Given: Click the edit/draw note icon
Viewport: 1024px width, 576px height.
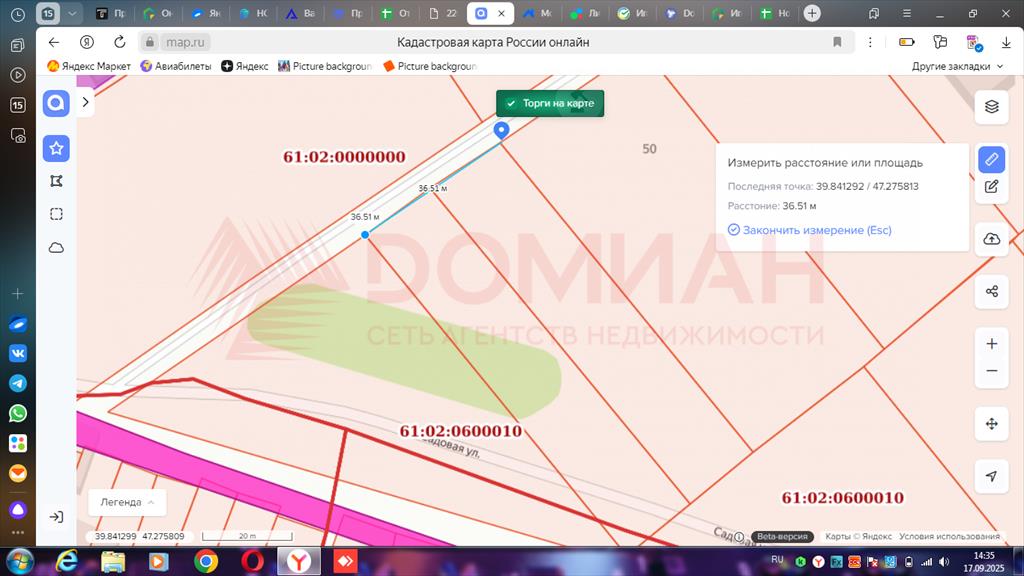Looking at the screenshot, I should point(991,186).
